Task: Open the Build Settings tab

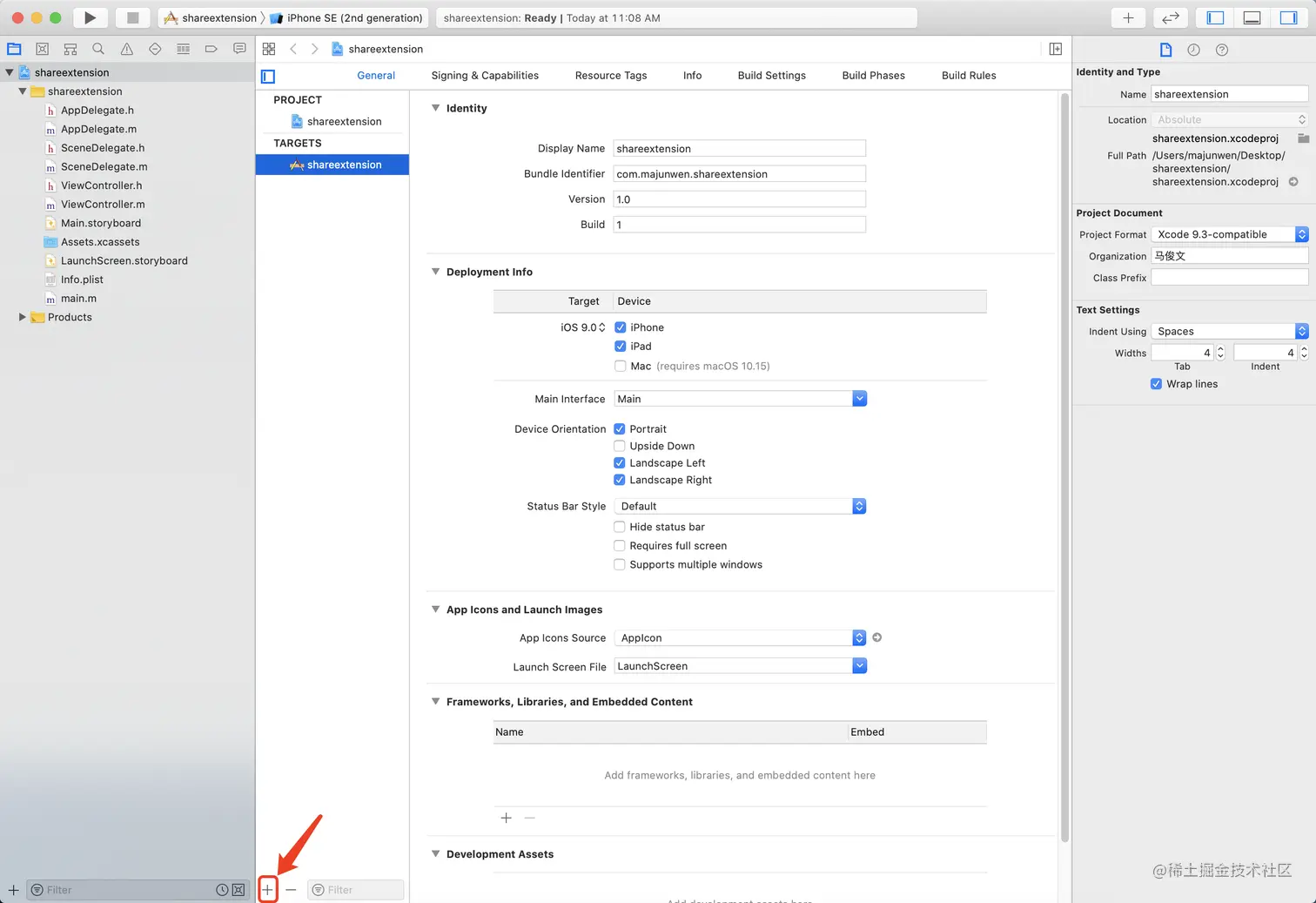Action: pyautogui.click(x=771, y=76)
